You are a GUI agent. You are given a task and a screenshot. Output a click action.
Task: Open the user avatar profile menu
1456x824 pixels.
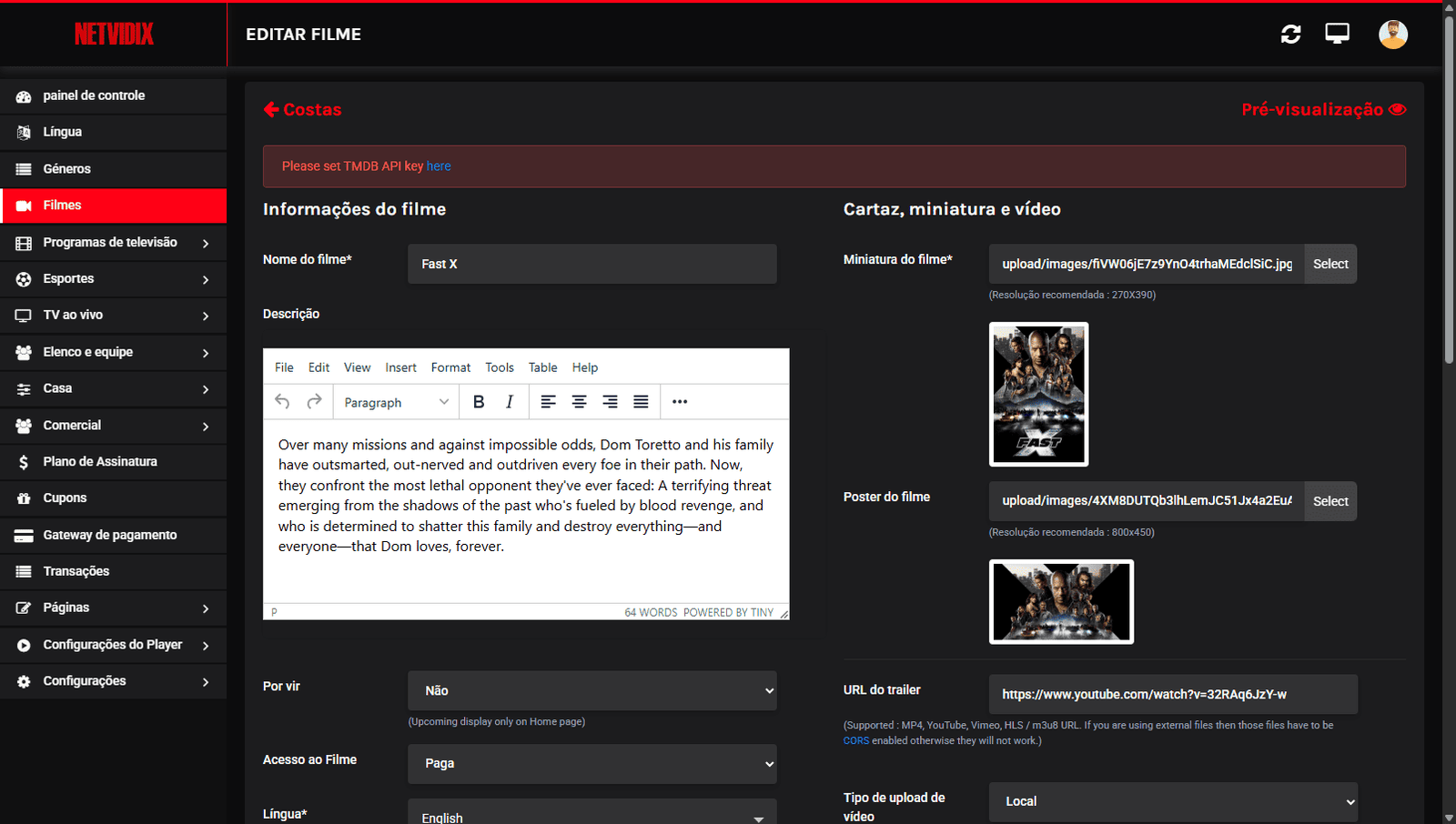click(1392, 35)
